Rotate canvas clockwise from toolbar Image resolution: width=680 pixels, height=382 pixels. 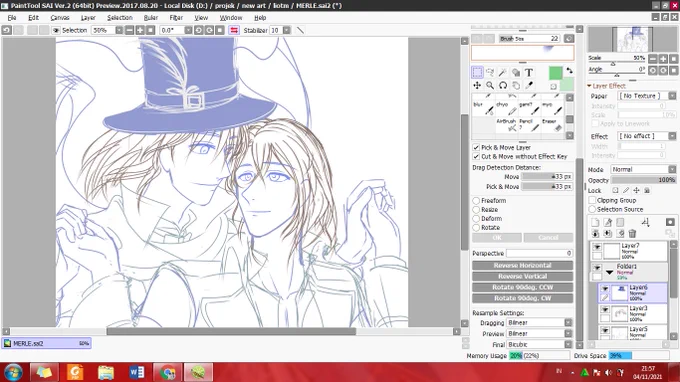coord(209,30)
